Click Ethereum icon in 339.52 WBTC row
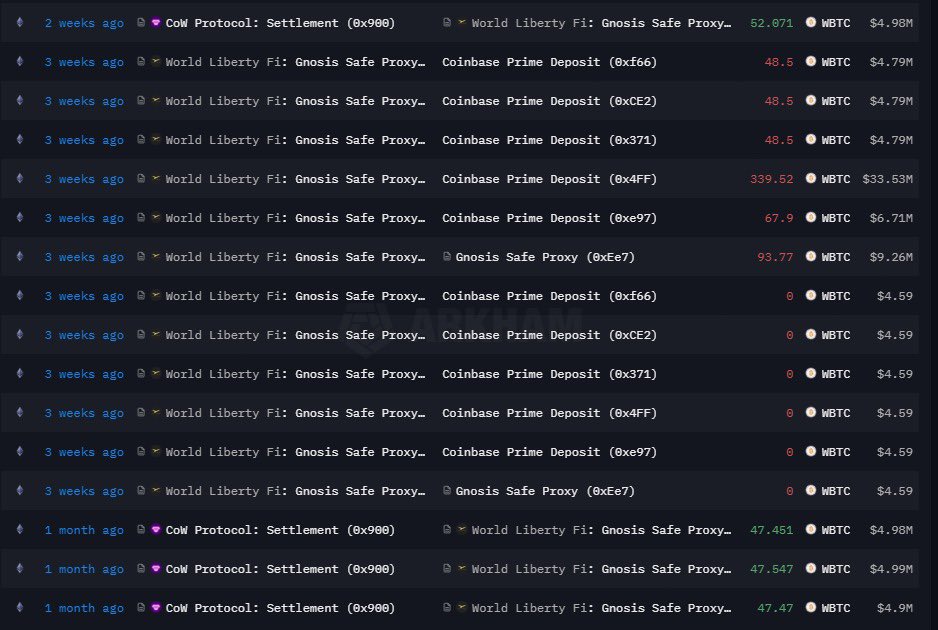This screenshot has width=938, height=630. pyautogui.click(x=20, y=178)
